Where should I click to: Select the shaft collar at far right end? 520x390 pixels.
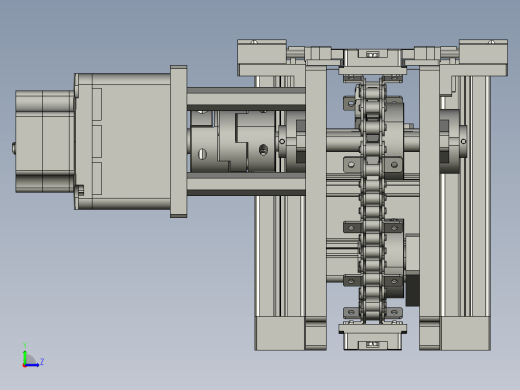(463, 141)
